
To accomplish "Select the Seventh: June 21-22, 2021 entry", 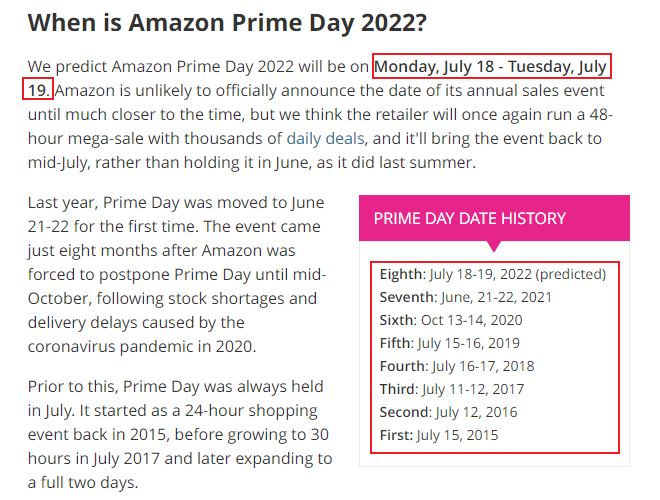I will [466, 297].
